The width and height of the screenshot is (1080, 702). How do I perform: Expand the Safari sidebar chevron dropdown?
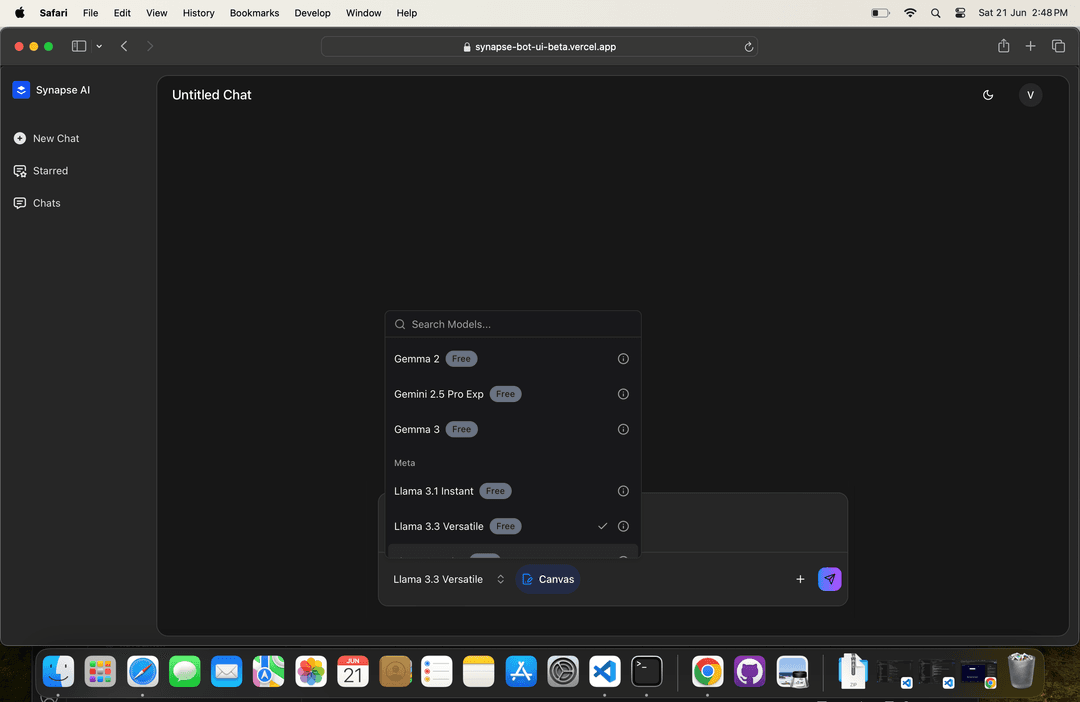coord(98,46)
